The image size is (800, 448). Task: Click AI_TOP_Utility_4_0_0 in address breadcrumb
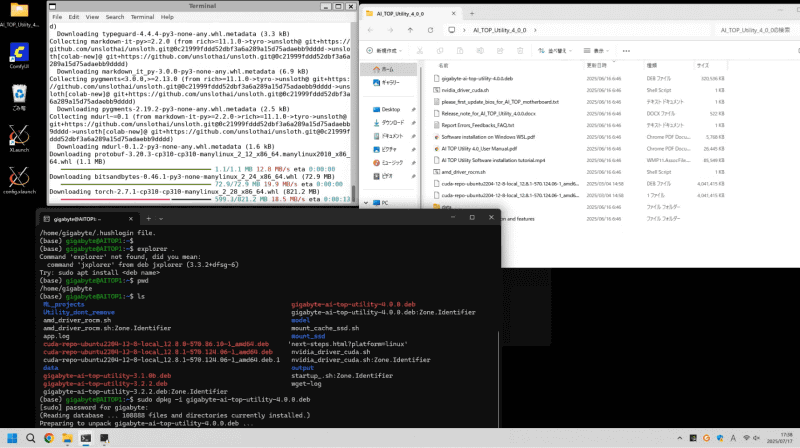(499, 30)
